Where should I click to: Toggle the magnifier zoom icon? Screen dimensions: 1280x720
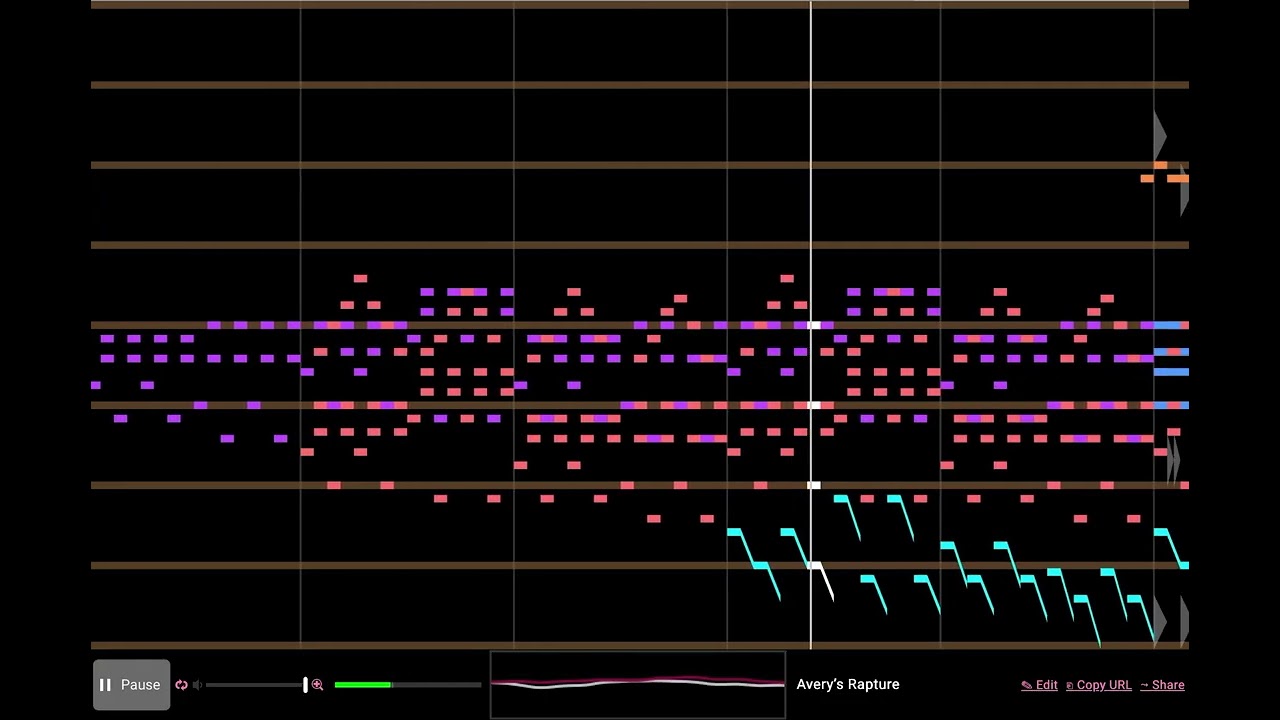pyautogui.click(x=317, y=685)
